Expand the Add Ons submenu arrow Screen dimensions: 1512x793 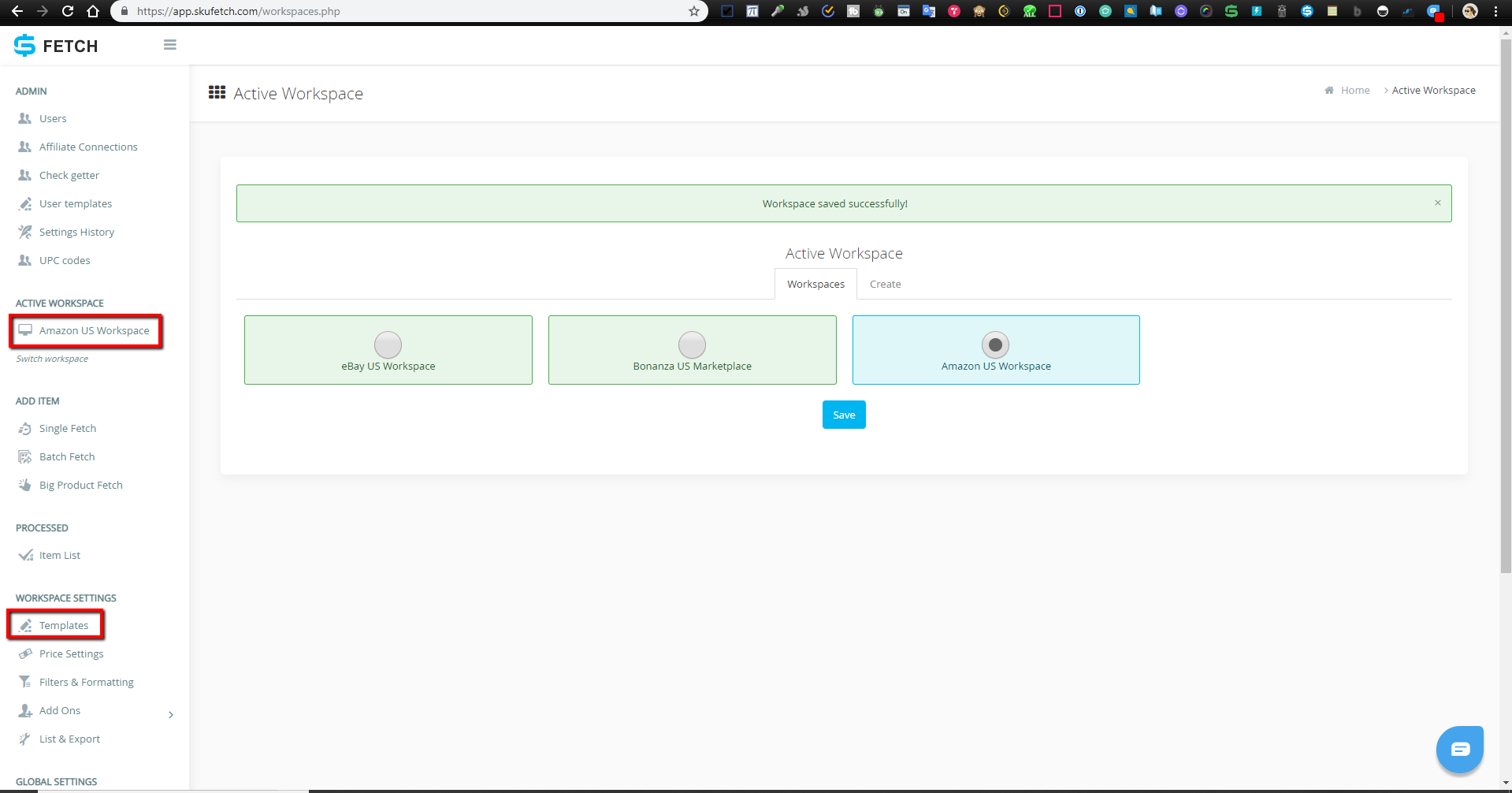point(171,714)
